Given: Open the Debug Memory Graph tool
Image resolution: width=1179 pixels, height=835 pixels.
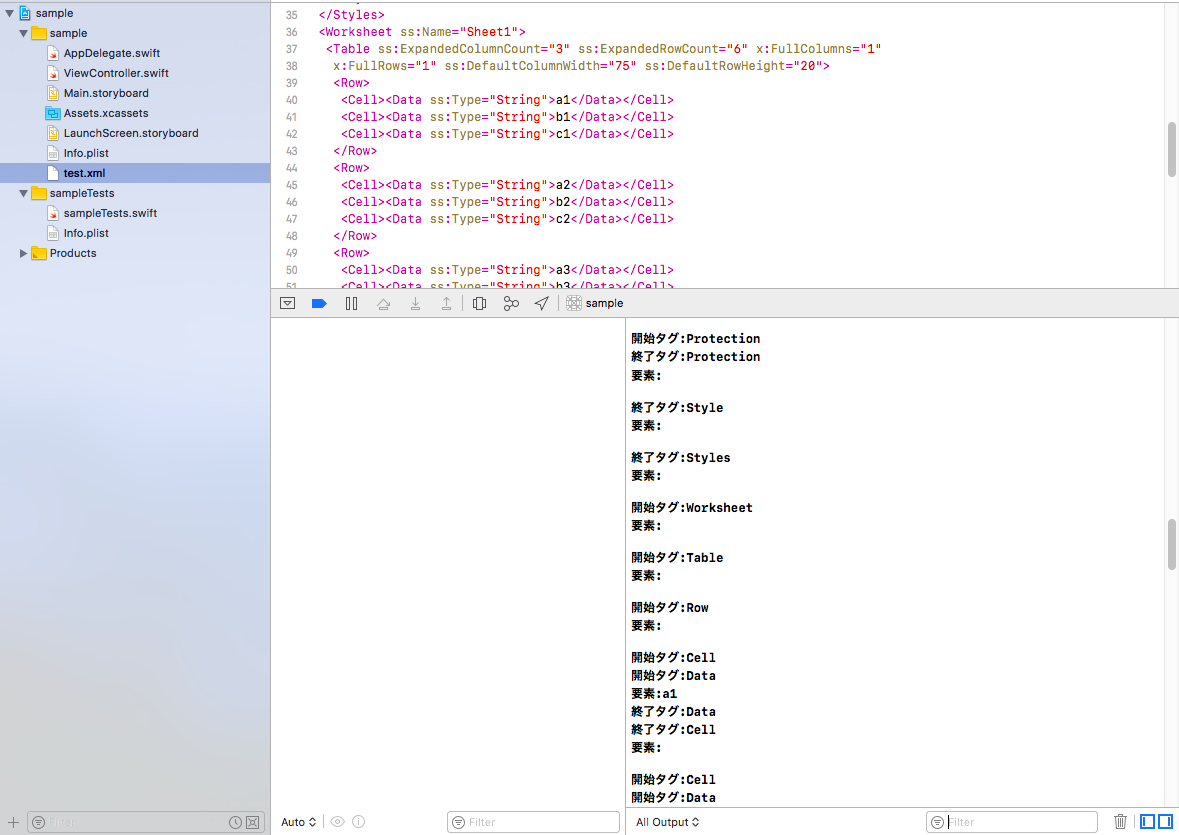Looking at the screenshot, I should point(511,303).
